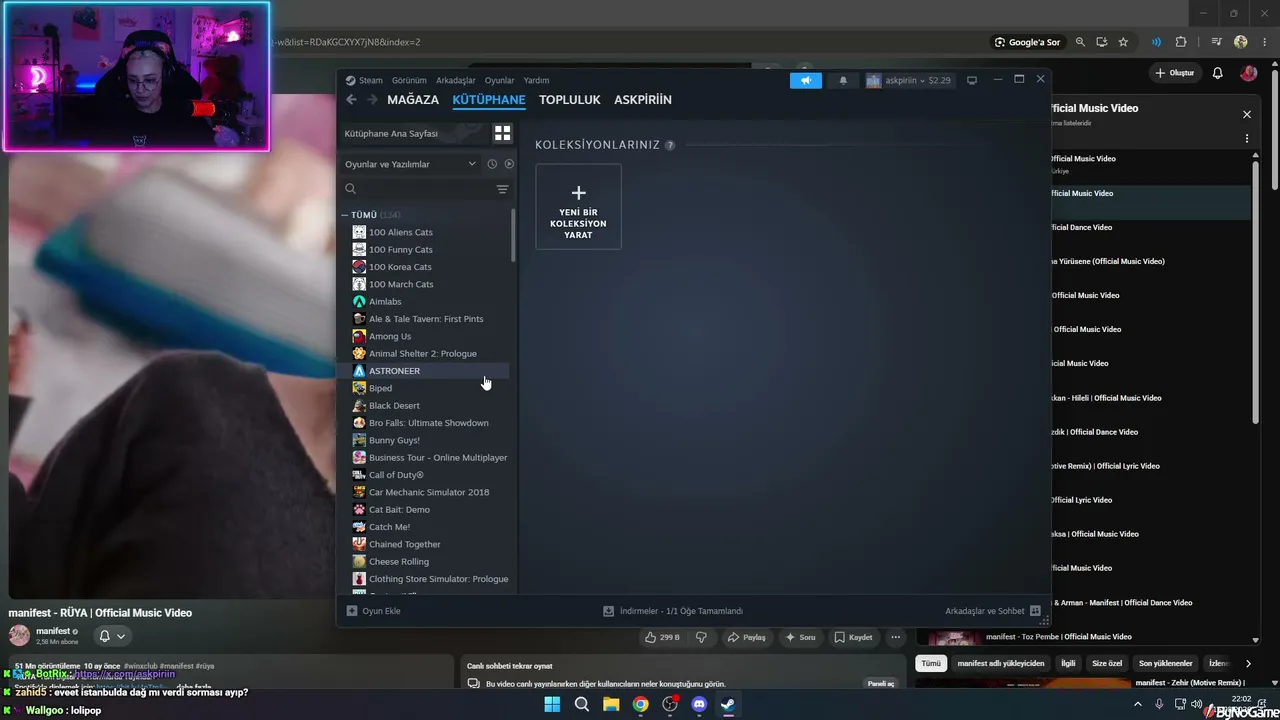Open Chrome profile avatar
The height and width of the screenshot is (720, 1280).
pyautogui.click(x=1241, y=42)
